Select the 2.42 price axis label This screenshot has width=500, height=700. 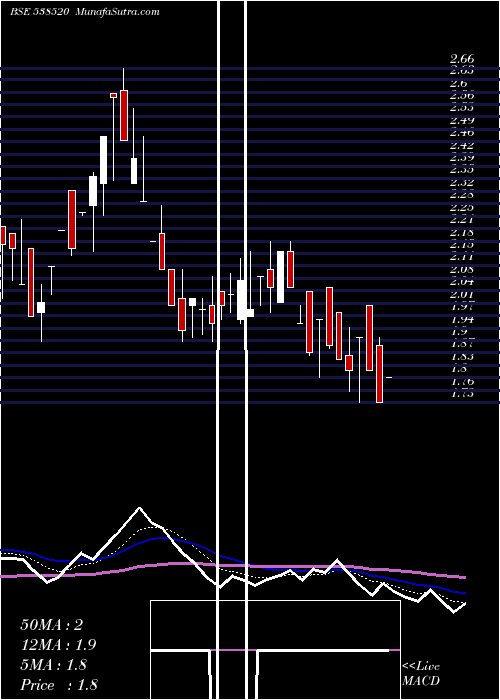pyautogui.click(x=462, y=145)
